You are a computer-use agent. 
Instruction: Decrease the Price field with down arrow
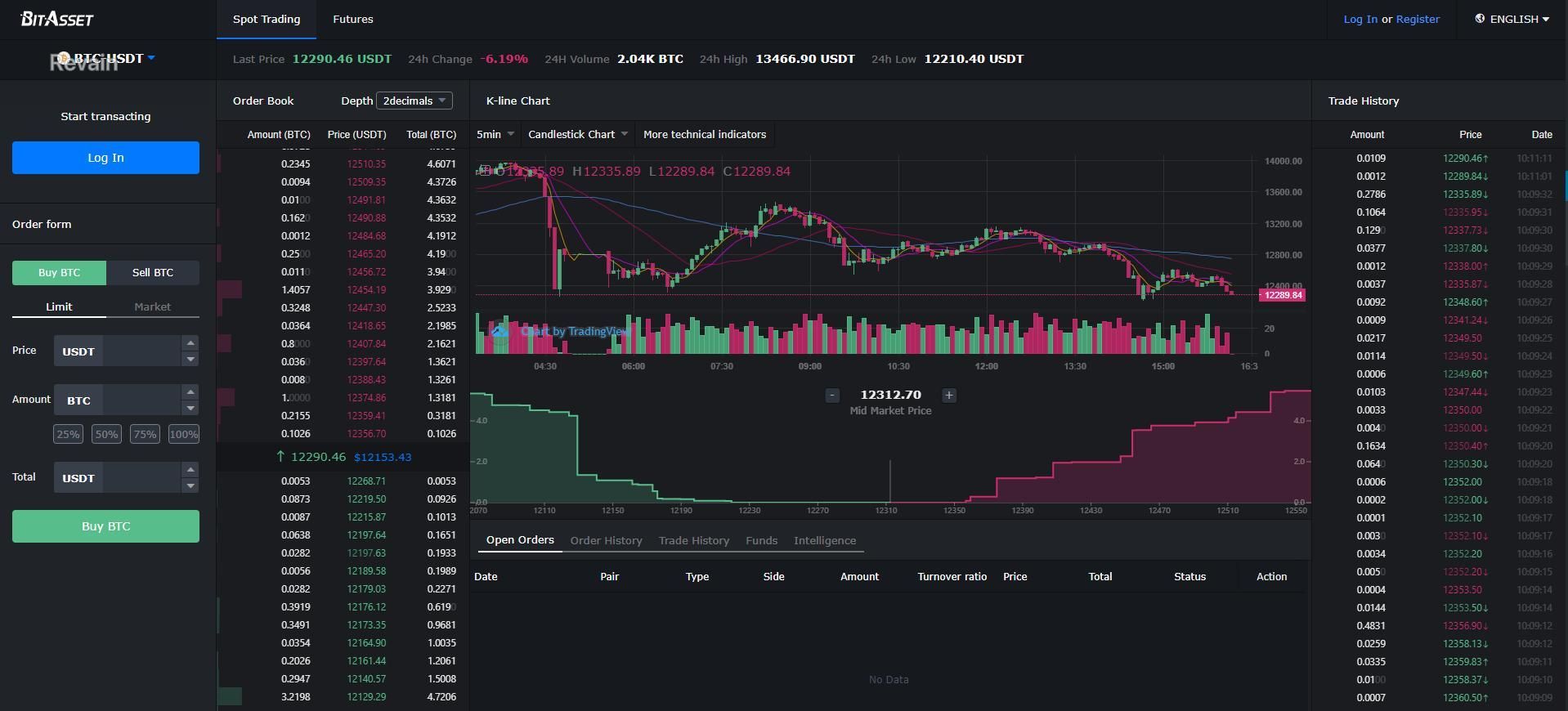(190, 359)
